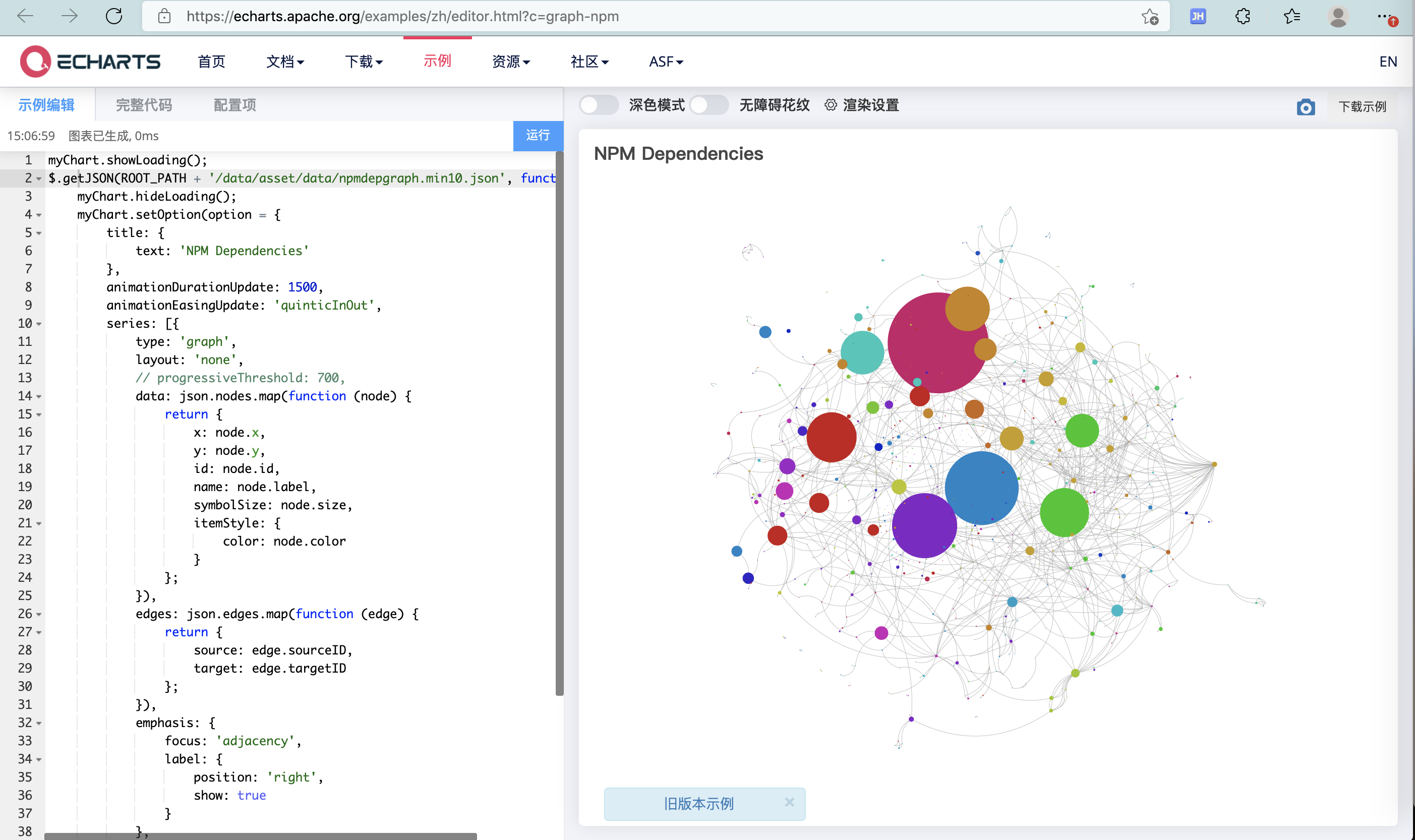Screen dimensions: 1415x840
Task: Click the large red node on left
Action: click(x=831, y=437)
